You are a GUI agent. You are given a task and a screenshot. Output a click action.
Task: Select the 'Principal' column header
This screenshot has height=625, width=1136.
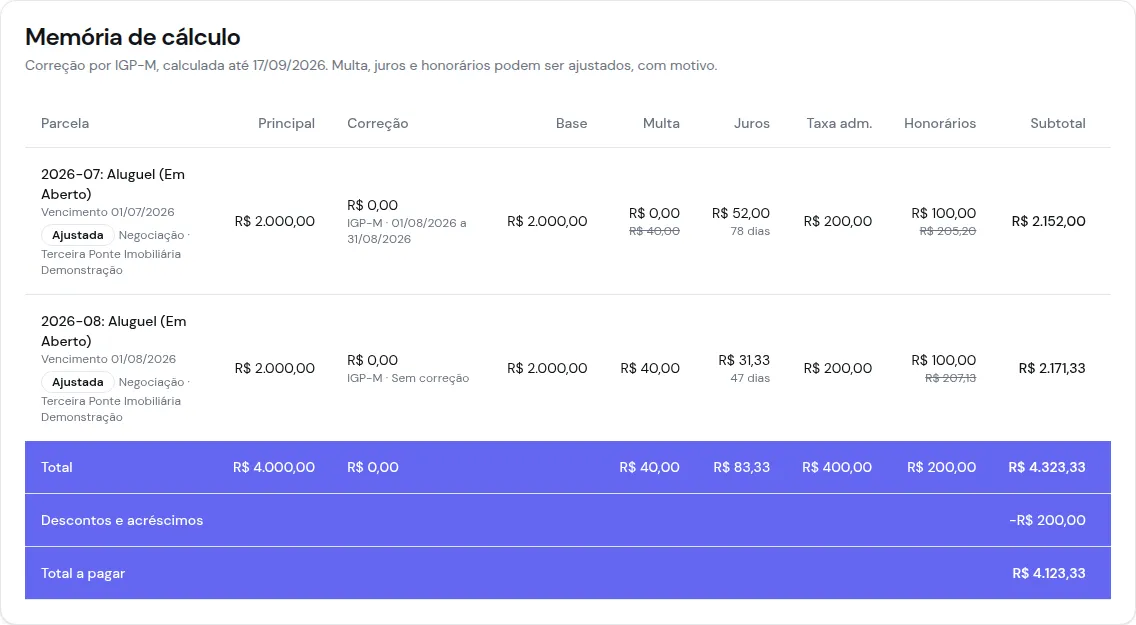[x=286, y=123]
